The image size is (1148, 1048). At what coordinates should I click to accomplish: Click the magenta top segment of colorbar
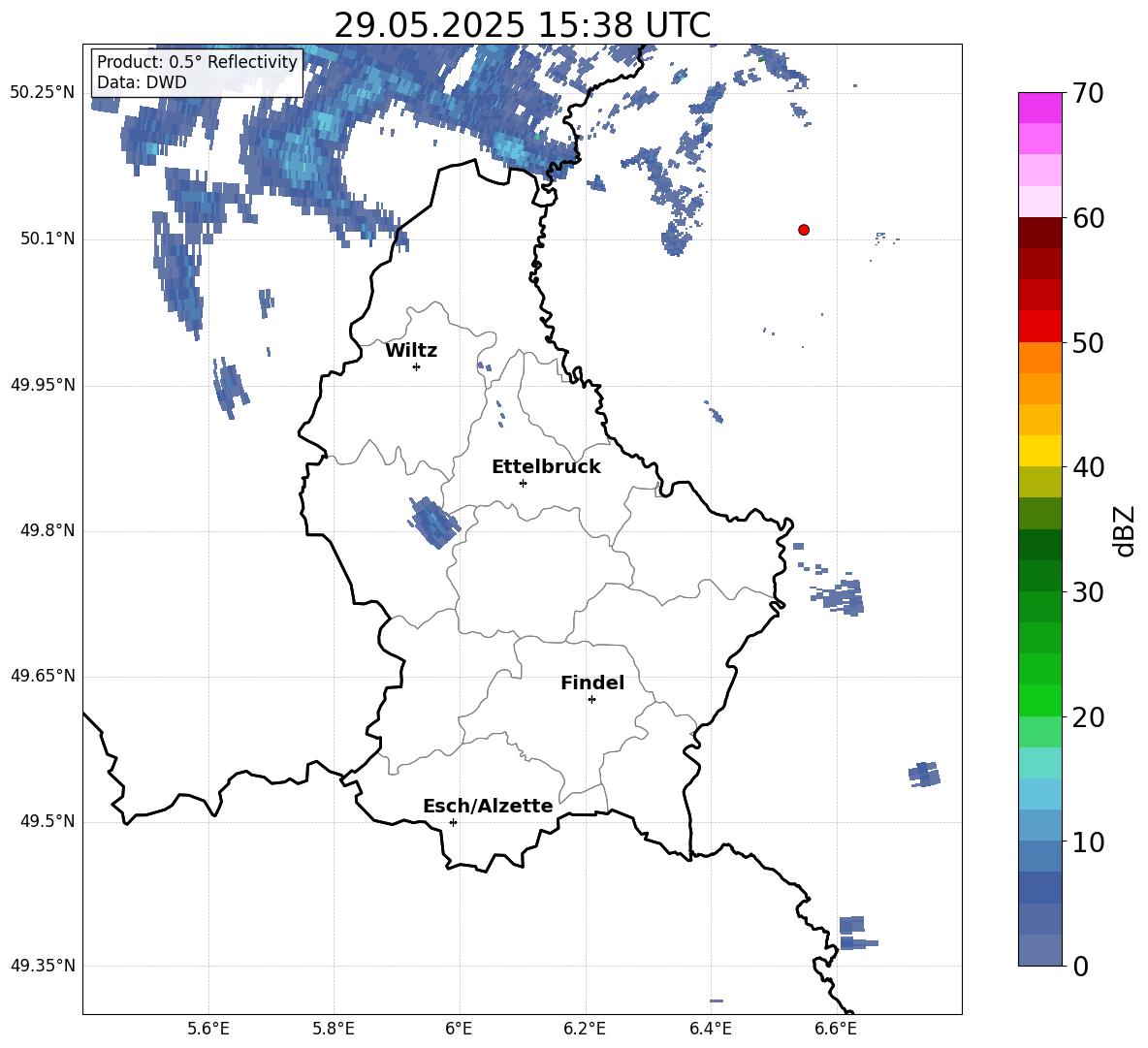coord(1040,108)
